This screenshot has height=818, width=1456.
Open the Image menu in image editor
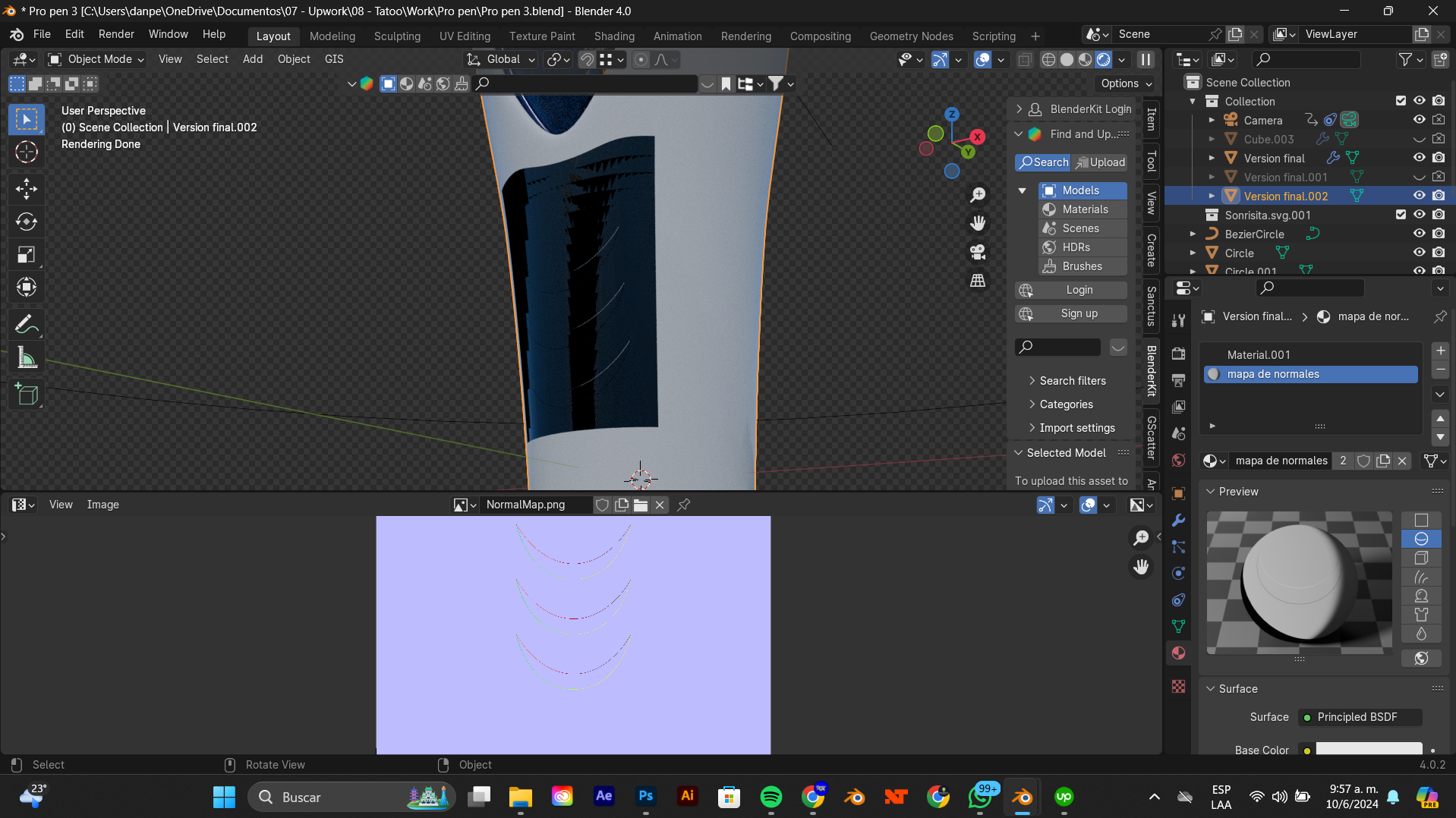pyautogui.click(x=102, y=505)
